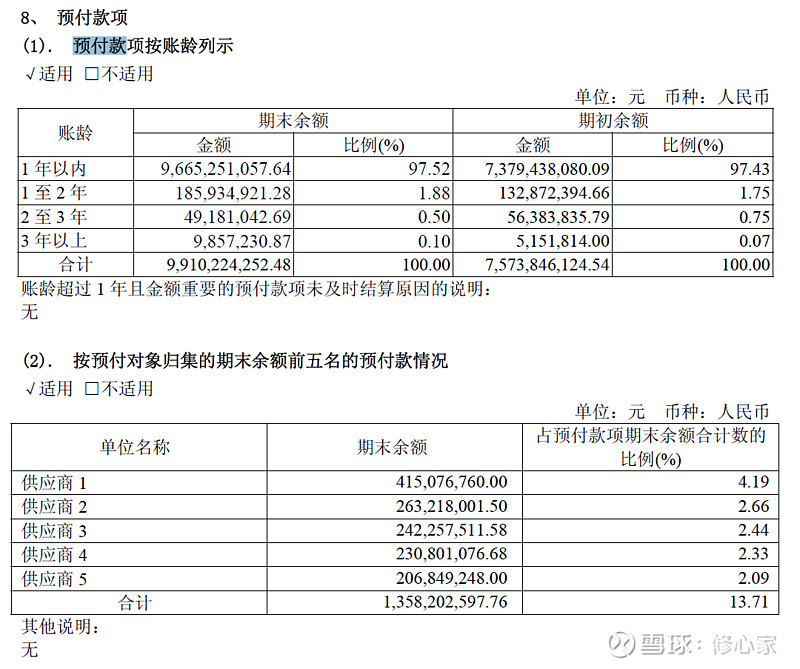Check the 不适用 checkbox under 前五名的预付款情况
The height and width of the screenshot is (669, 800).
point(91,389)
